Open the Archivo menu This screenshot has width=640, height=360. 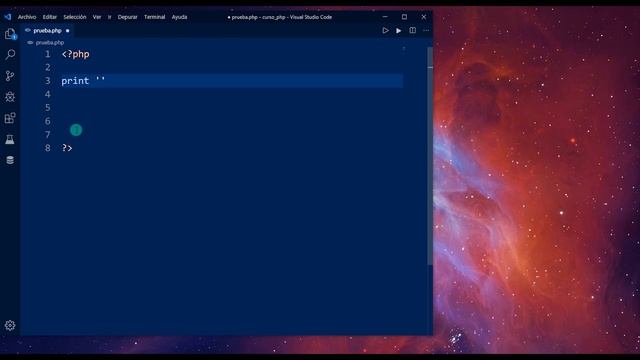(27, 17)
